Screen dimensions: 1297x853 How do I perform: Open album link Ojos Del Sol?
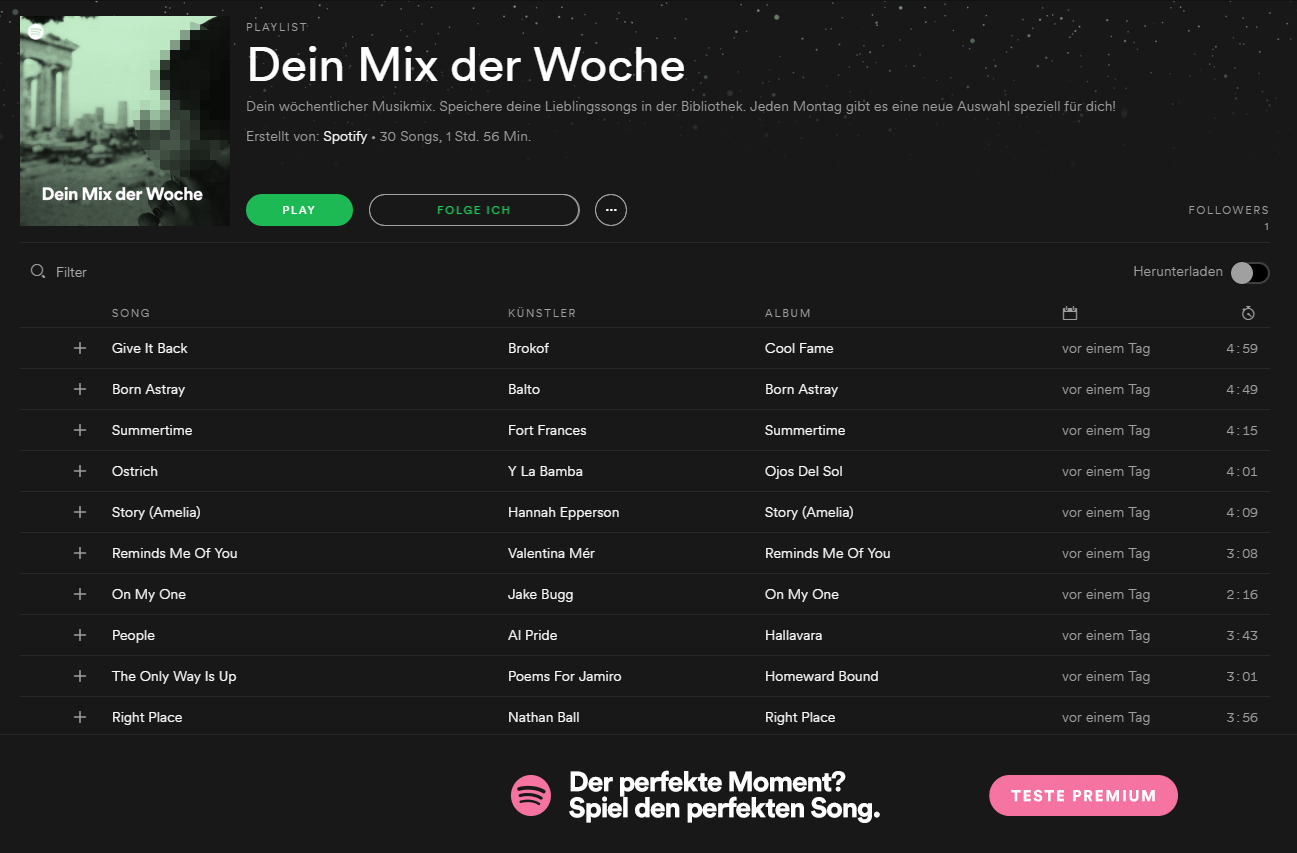coord(804,471)
